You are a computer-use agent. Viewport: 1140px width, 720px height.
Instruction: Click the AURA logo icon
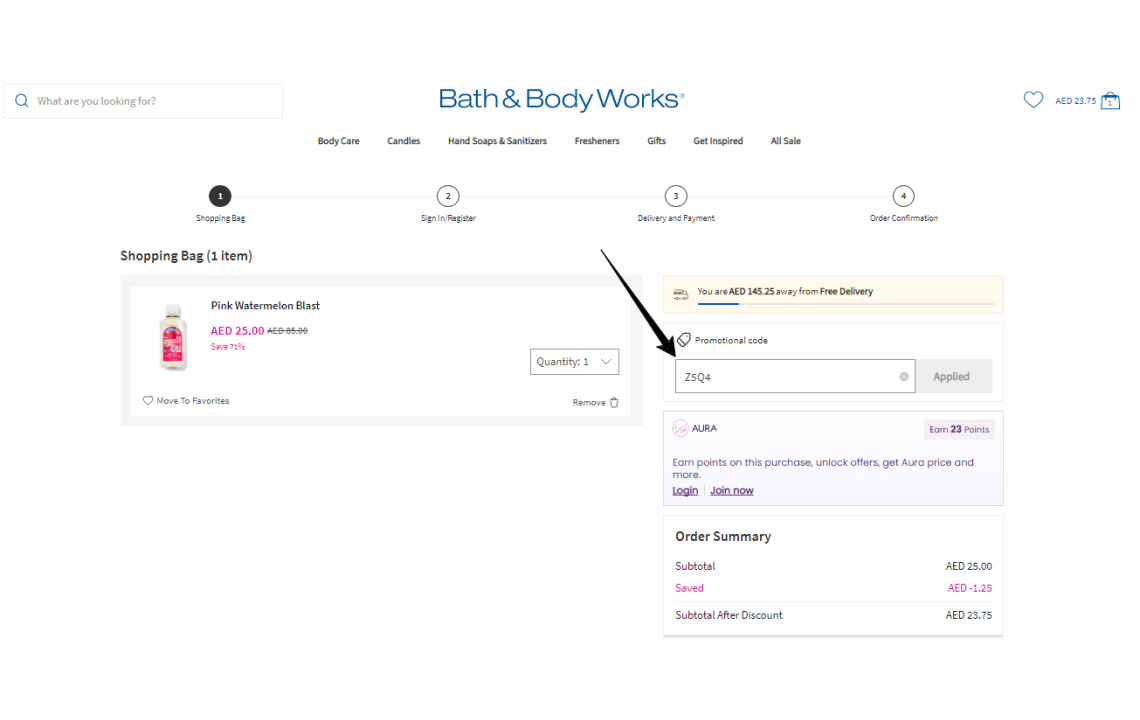coord(681,428)
